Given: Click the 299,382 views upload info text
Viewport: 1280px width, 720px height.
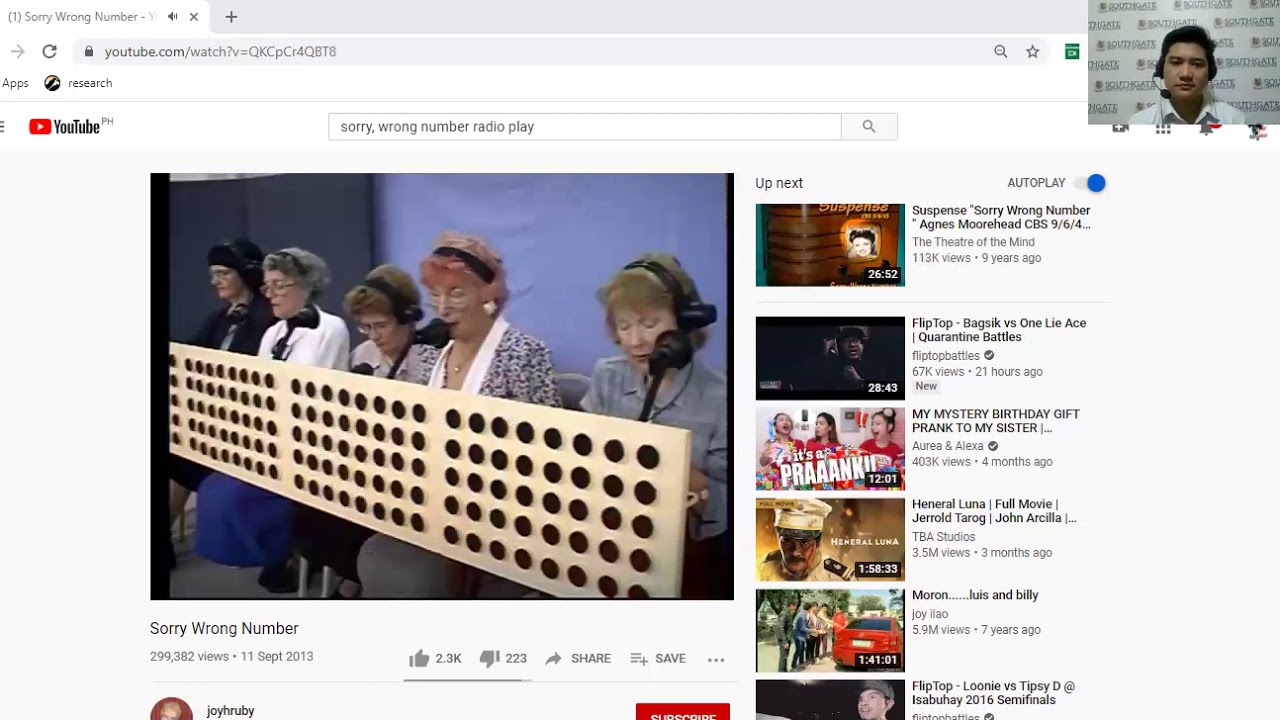Looking at the screenshot, I should [231, 656].
